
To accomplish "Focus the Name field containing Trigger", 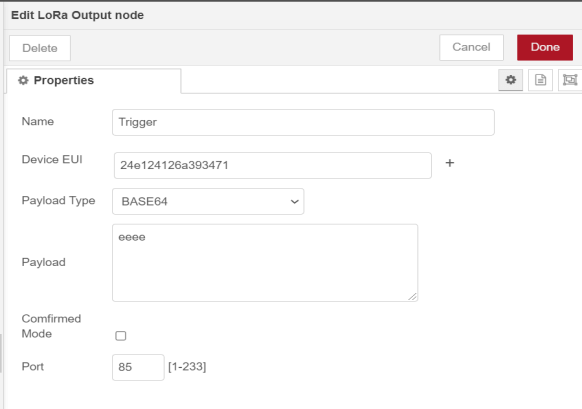I will pyautogui.click(x=303, y=122).
